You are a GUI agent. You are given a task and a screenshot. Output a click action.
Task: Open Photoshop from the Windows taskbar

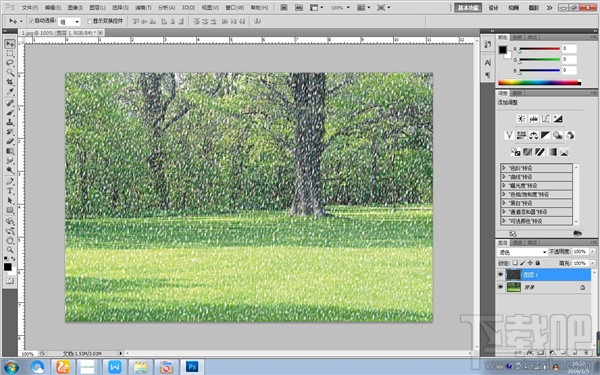(x=192, y=367)
